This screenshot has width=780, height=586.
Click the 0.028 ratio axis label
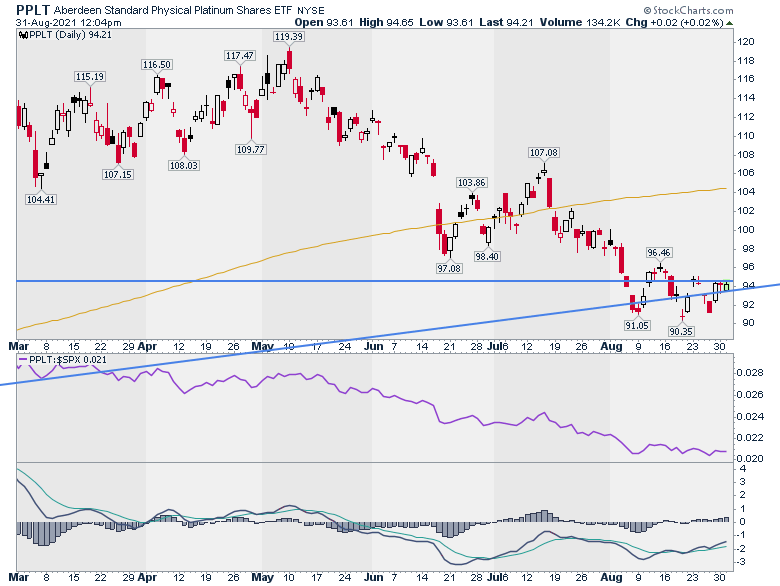[750, 373]
